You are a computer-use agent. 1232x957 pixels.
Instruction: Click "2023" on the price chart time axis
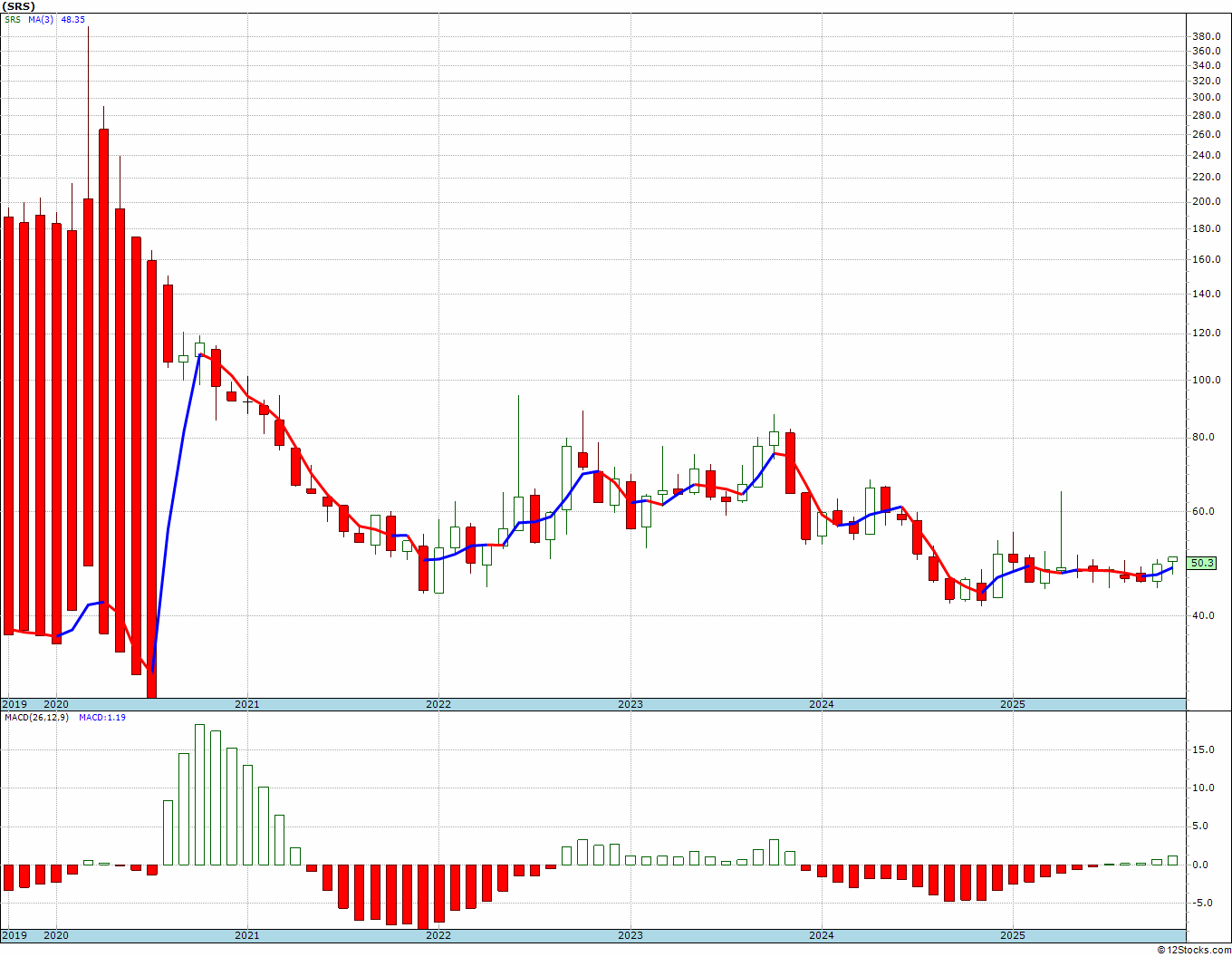(630, 704)
